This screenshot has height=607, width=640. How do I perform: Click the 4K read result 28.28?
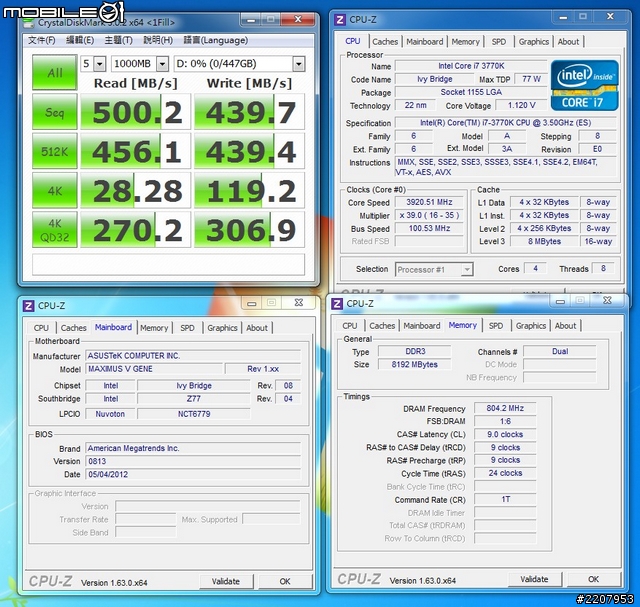[x=136, y=191]
